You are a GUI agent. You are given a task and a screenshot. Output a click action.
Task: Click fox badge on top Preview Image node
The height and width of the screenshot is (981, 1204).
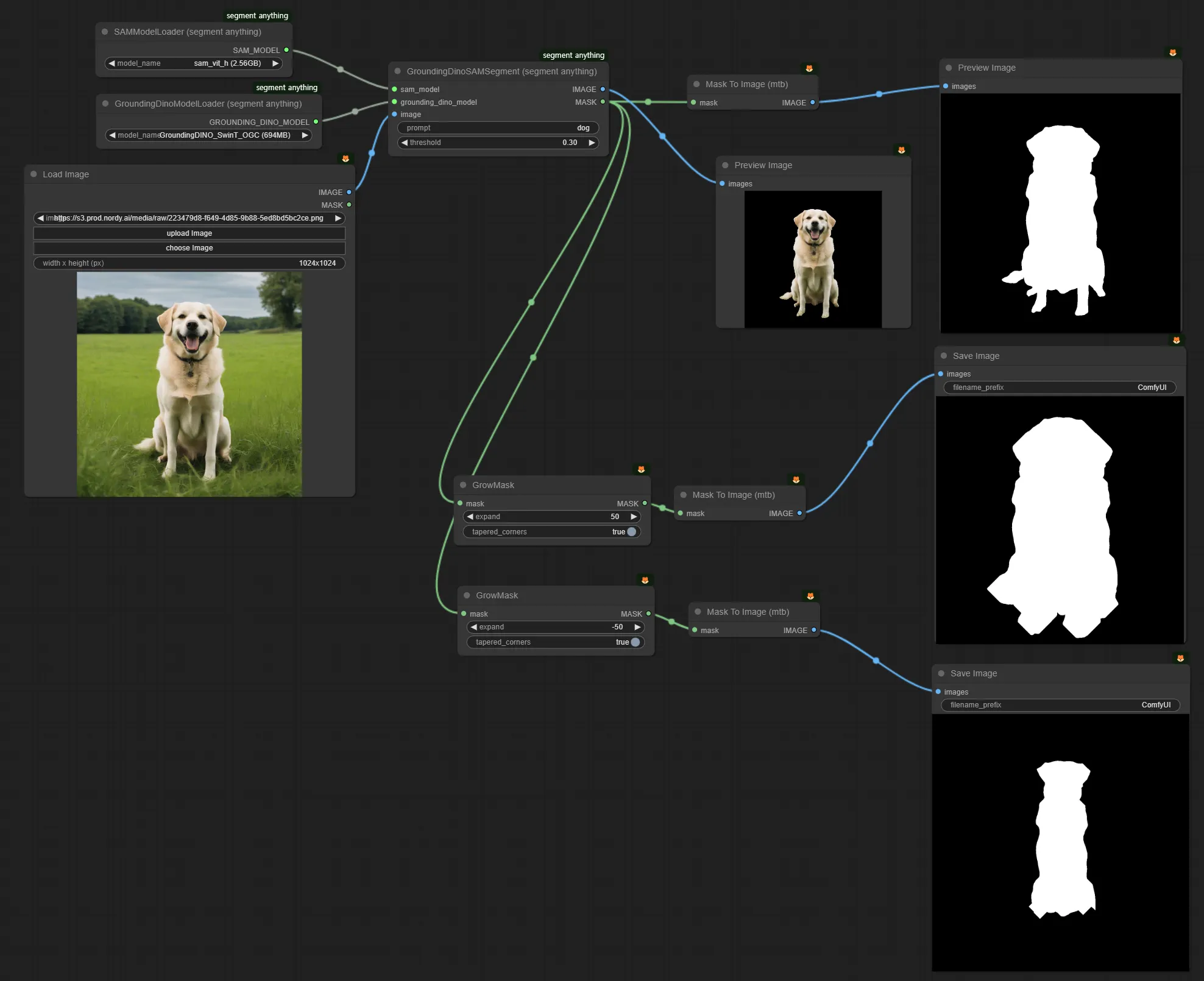coord(1172,52)
